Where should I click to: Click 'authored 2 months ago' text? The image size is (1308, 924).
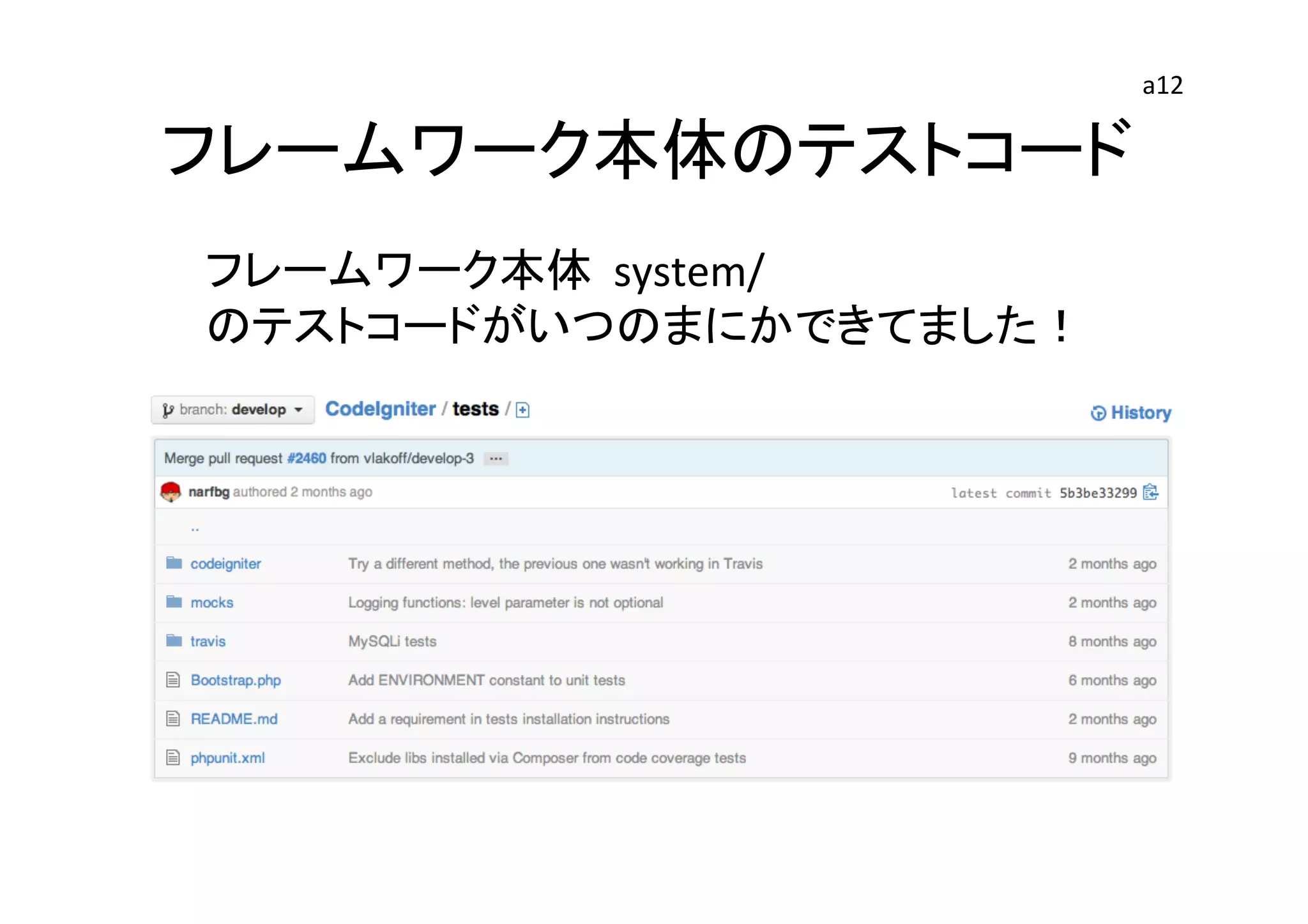pyautogui.click(x=303, y=492)
